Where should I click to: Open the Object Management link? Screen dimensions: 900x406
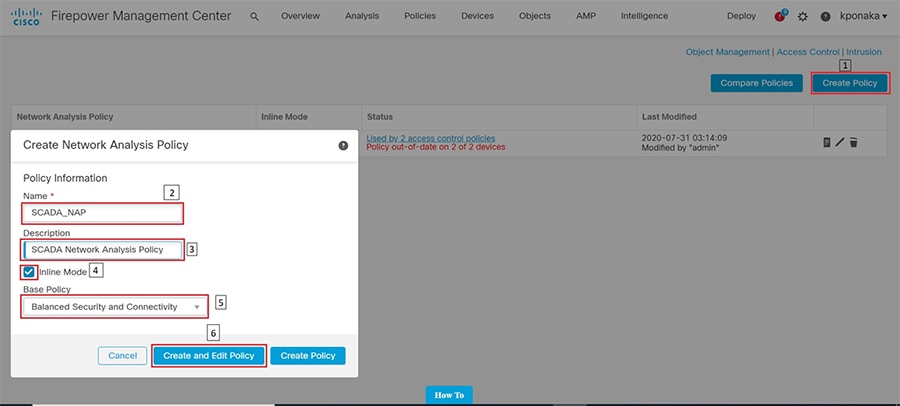[x=727, y=52]
